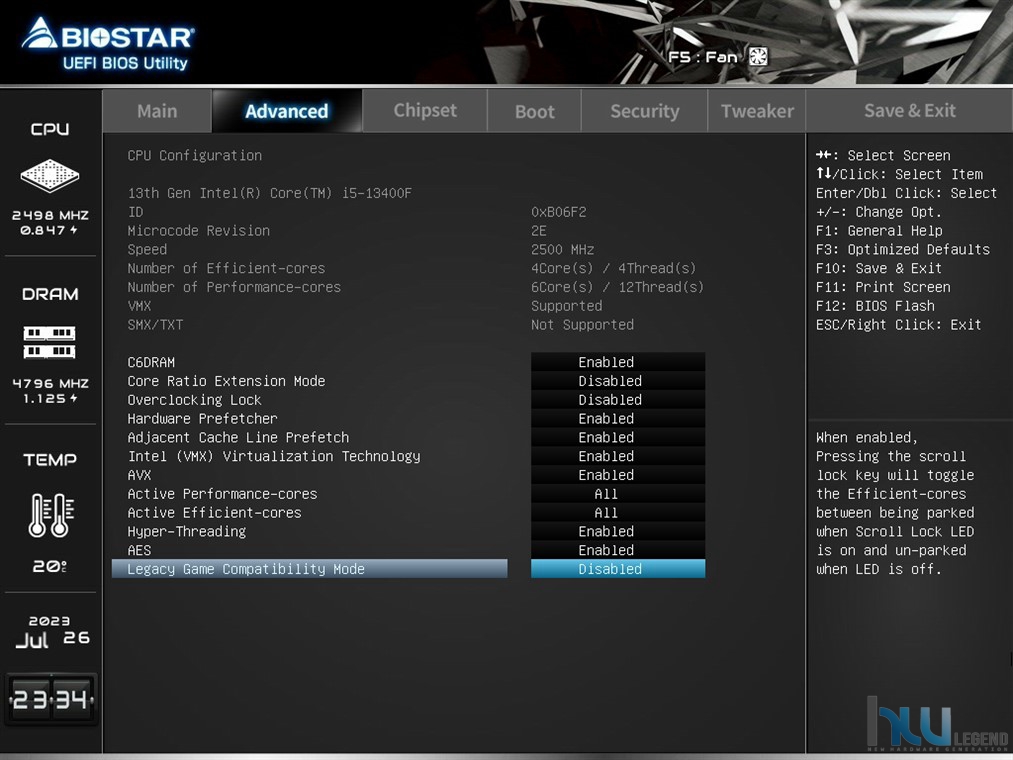Open Core Ratio Extension Mode value dropdown
This screenshot has height=760, width=1013.
point(618,381)
